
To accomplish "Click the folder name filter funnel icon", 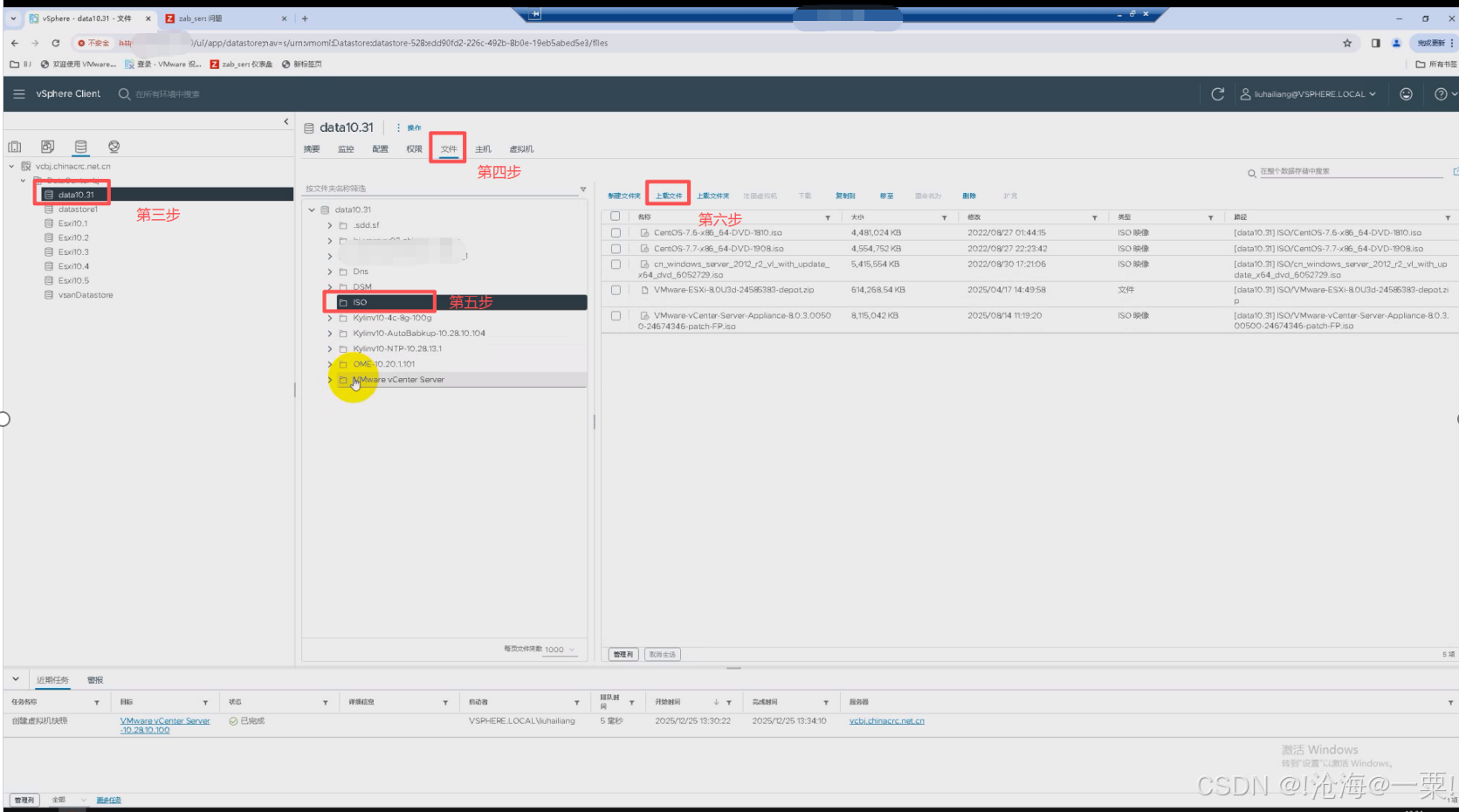I will coord(583,189).
